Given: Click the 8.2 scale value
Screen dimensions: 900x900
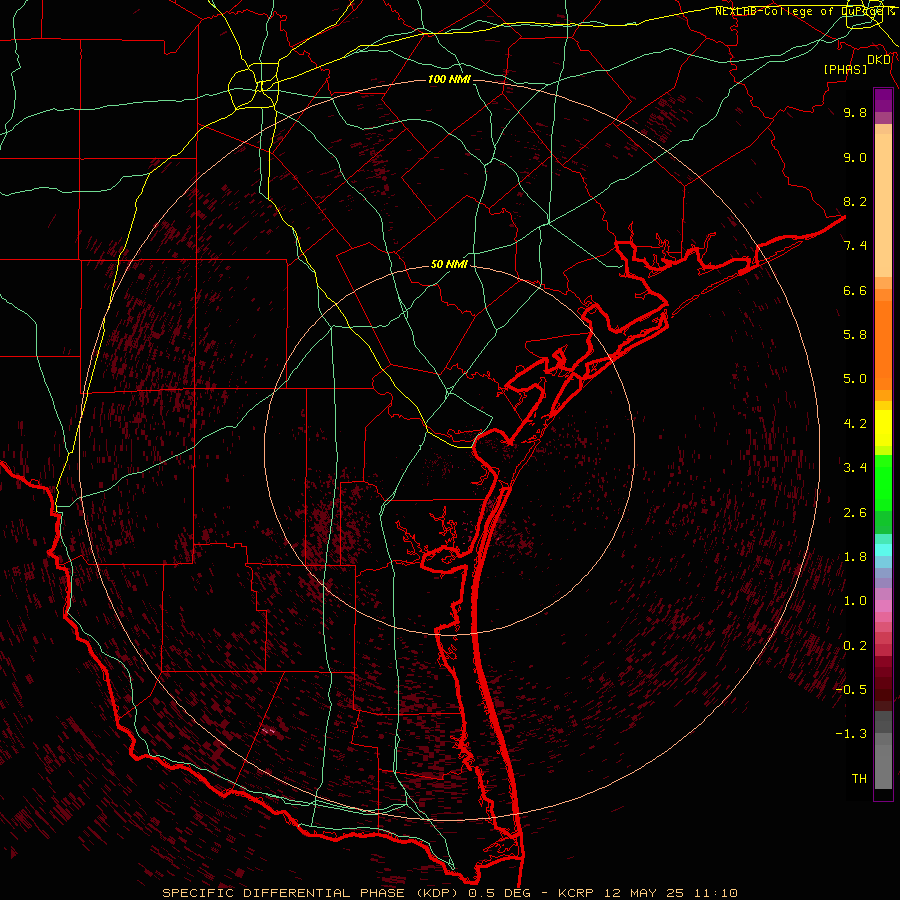Looking at the screenshot, I should pos(855,201).
